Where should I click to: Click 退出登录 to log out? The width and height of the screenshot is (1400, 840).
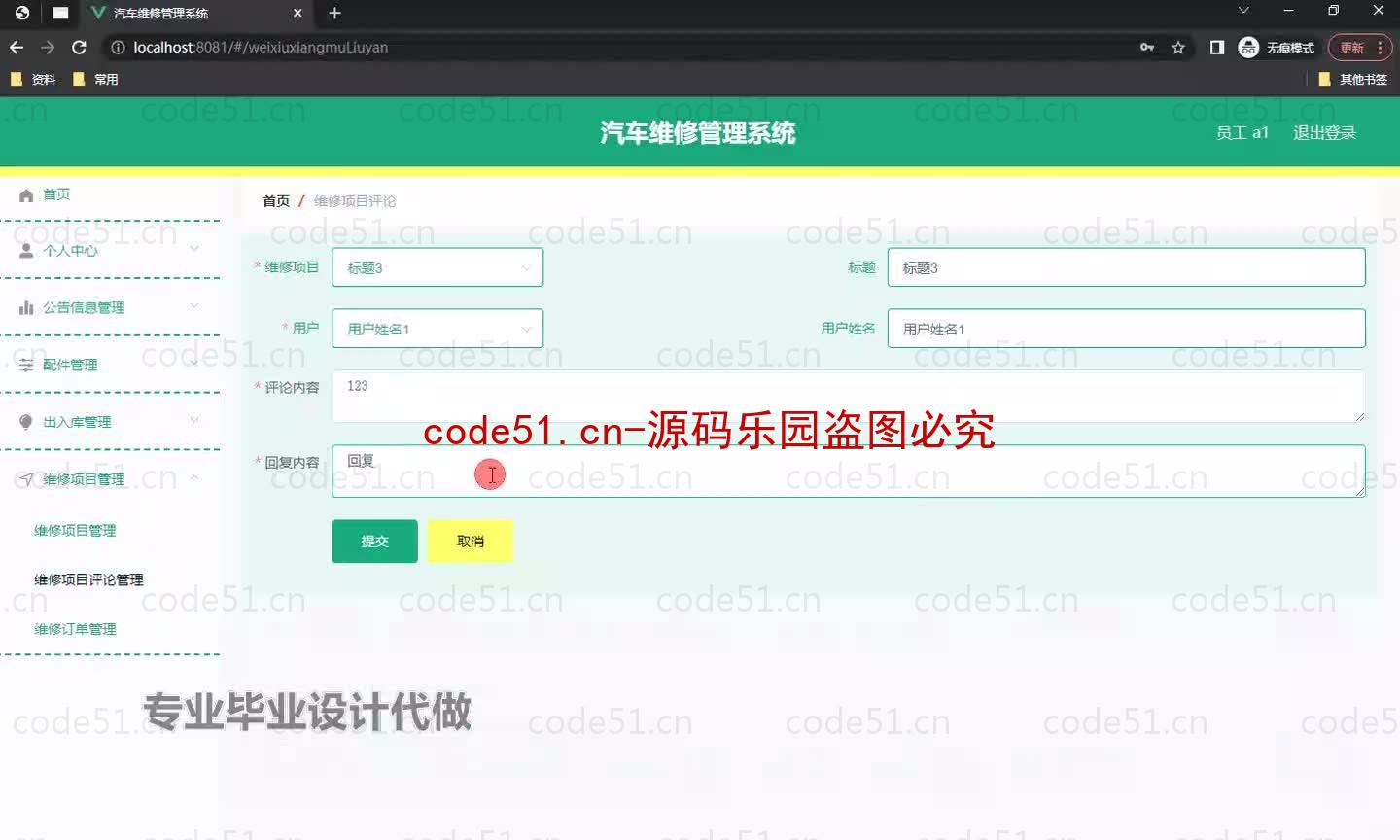1324,133
